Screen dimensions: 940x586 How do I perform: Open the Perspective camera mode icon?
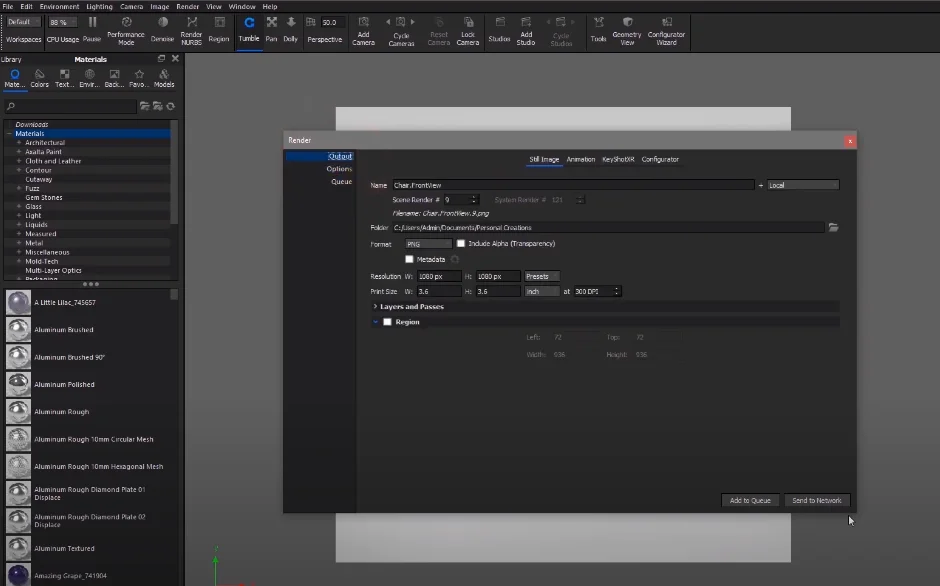point(311,22)
